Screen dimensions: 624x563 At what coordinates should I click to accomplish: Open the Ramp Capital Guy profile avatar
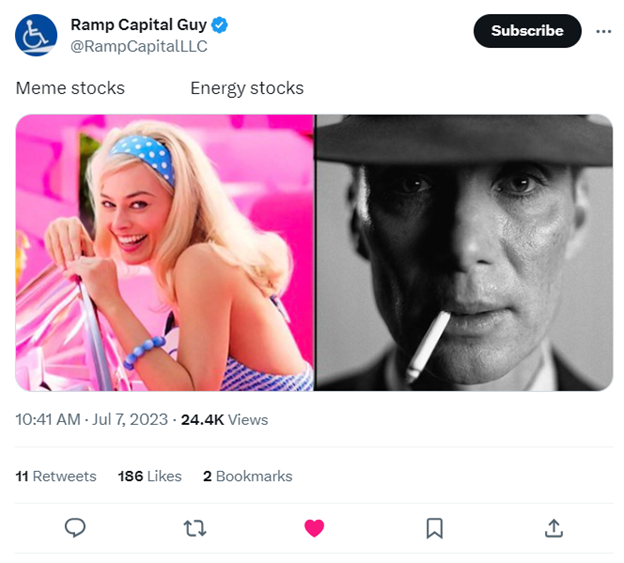tap(36, 35)
